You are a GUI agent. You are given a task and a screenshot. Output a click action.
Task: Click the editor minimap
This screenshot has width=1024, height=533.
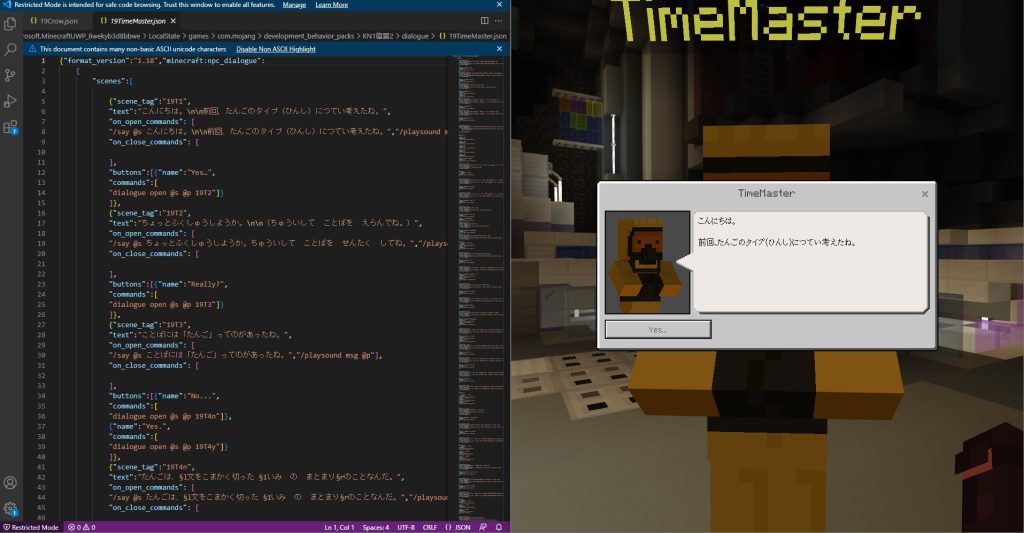(x=481, y=287)
